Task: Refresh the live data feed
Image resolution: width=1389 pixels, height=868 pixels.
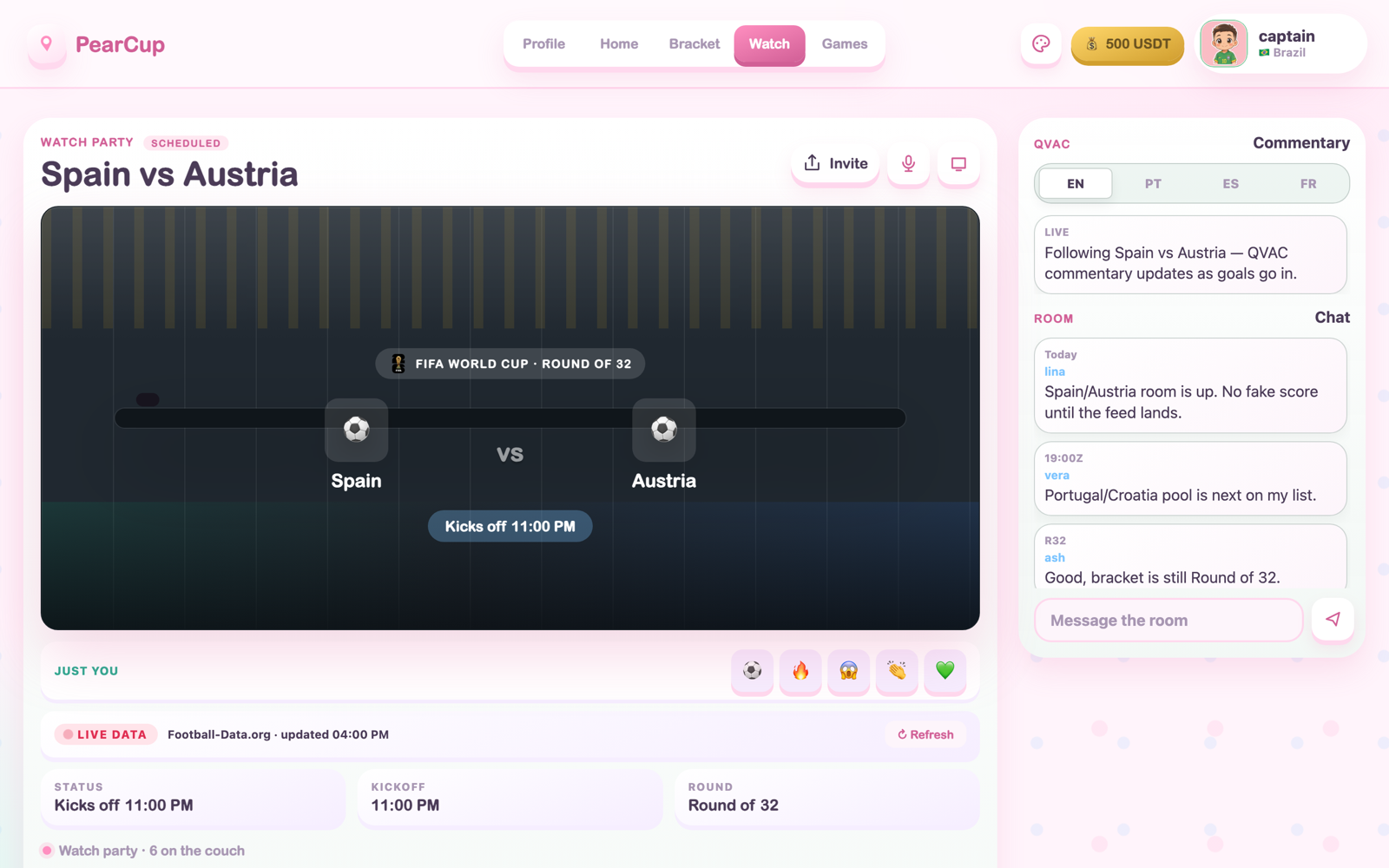Action: tap(925, 734)
